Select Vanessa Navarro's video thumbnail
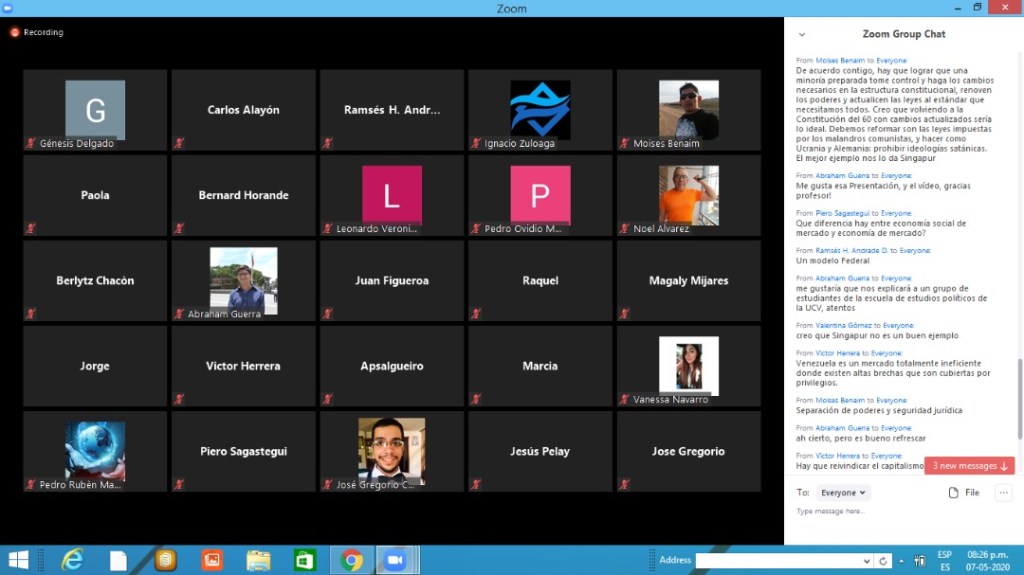The width and height of the screenshot is (1024, 575). click(x=688, y=366)
